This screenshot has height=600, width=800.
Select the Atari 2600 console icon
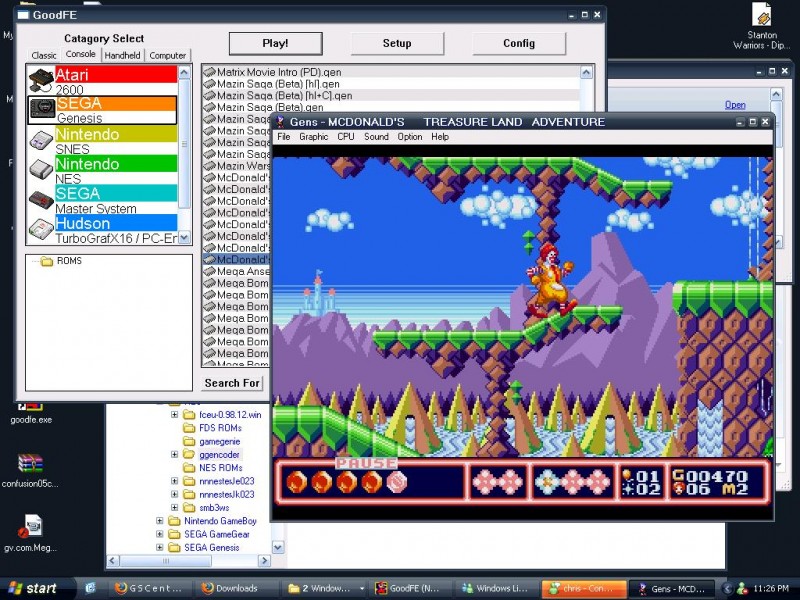(41, 81)
